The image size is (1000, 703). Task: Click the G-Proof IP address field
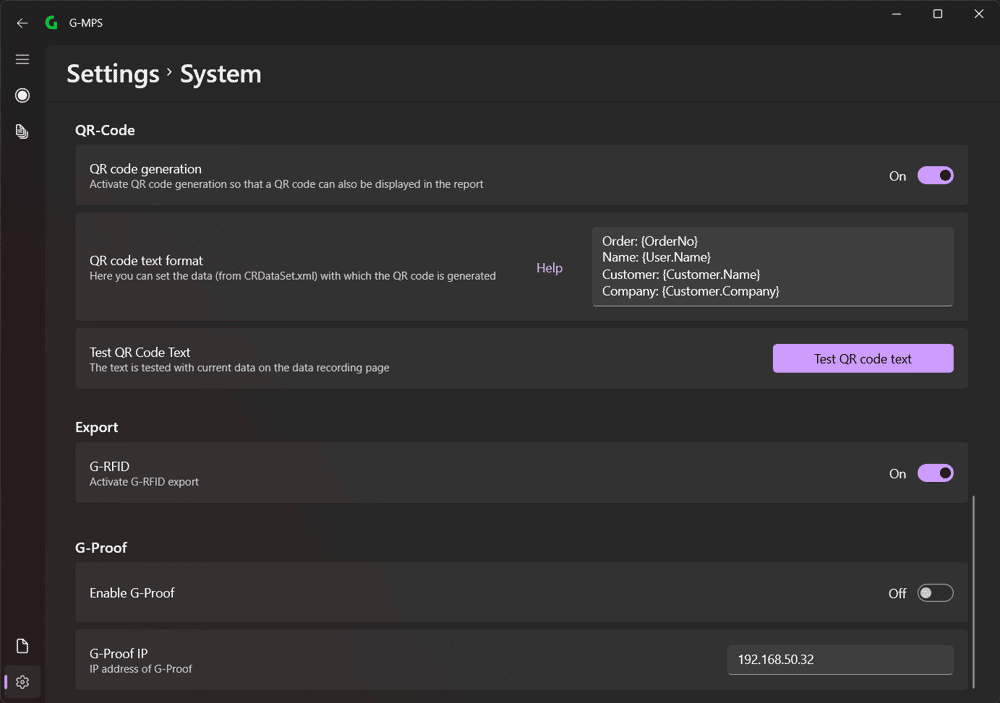[x=840, y=660]
